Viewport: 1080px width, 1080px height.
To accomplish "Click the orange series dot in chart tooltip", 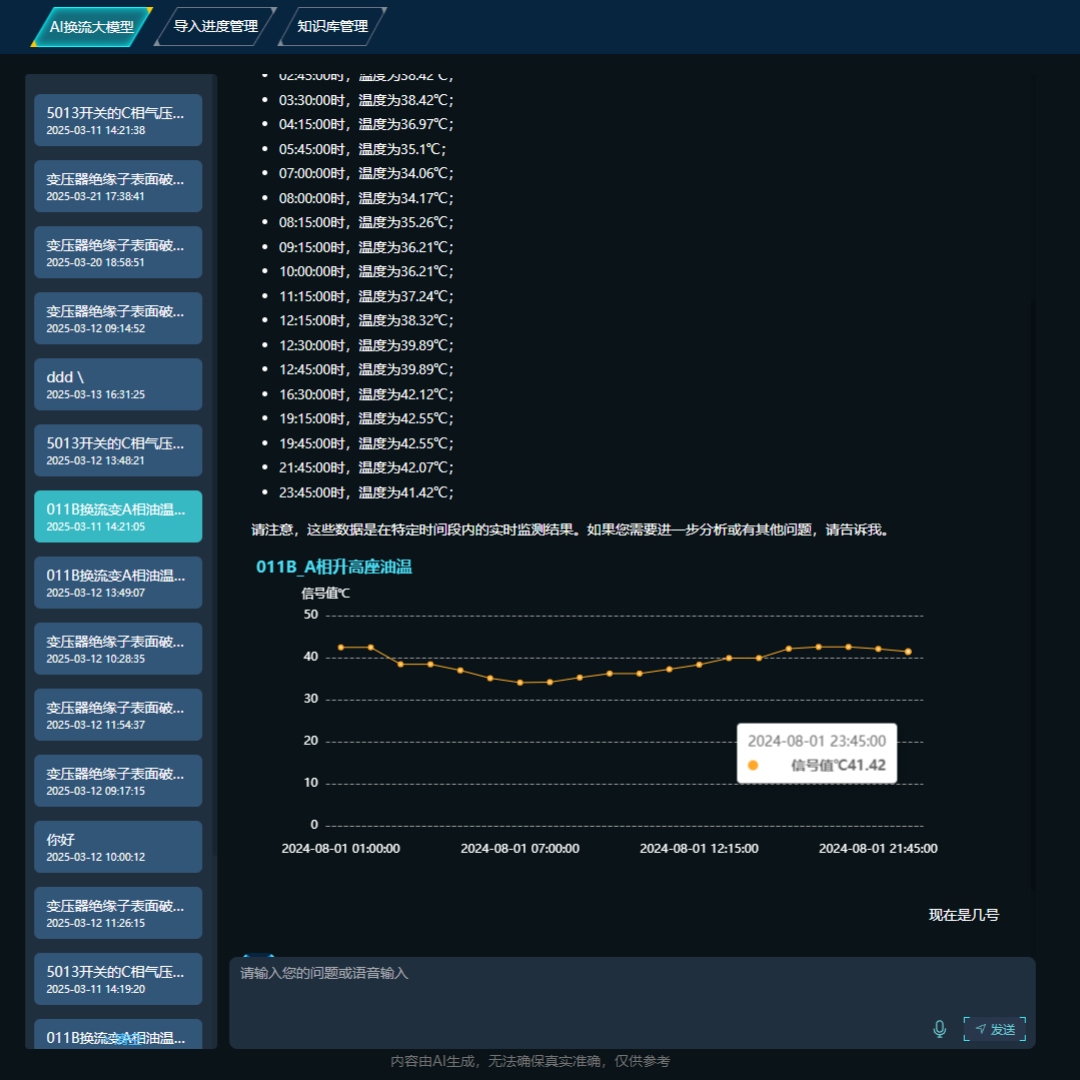I will pos(753,766).
